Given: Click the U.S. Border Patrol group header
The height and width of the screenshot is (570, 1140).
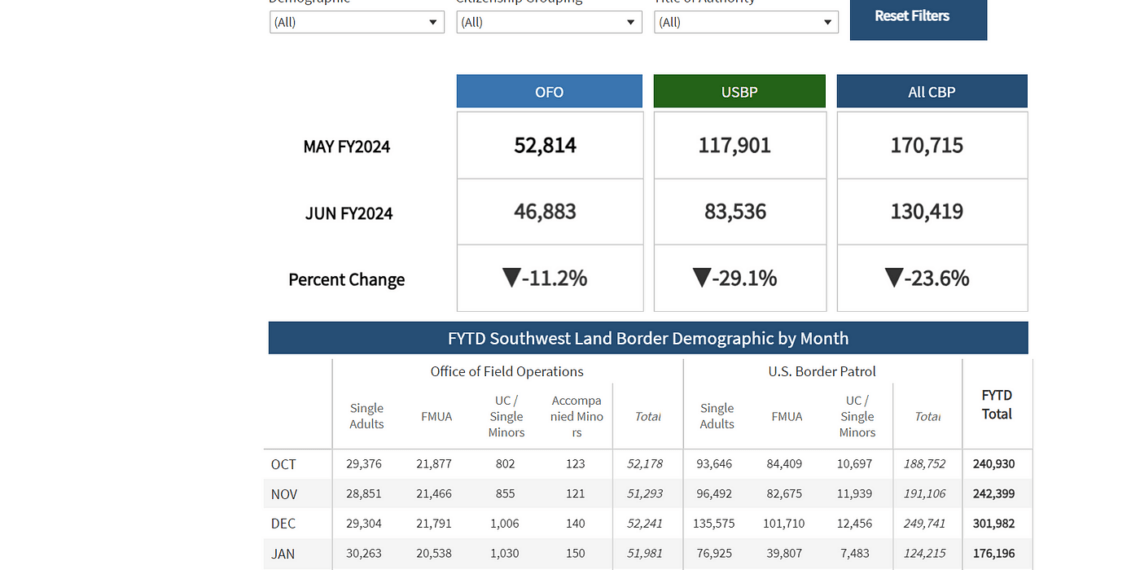Looking at the screenshot, I should point(822,371).
